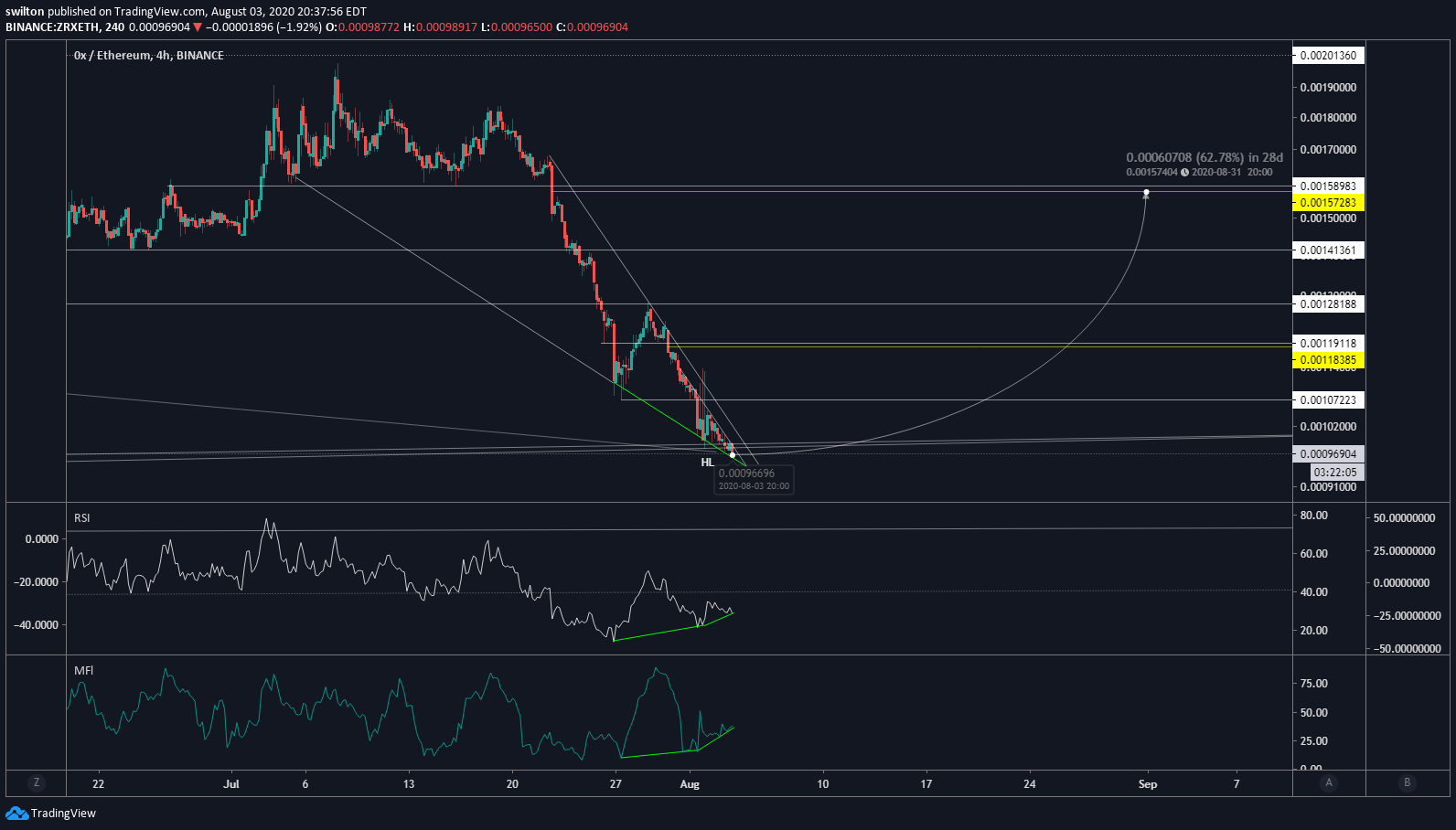This screenshot has width=1456, height=830.
Task: Click the arc endpoint marker near 0.00157283
Action: click(x=1146, y=193)
